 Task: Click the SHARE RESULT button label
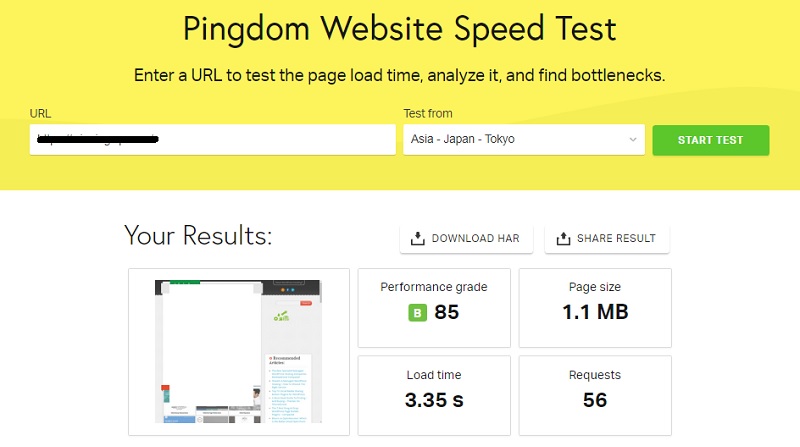pos(616,238)
